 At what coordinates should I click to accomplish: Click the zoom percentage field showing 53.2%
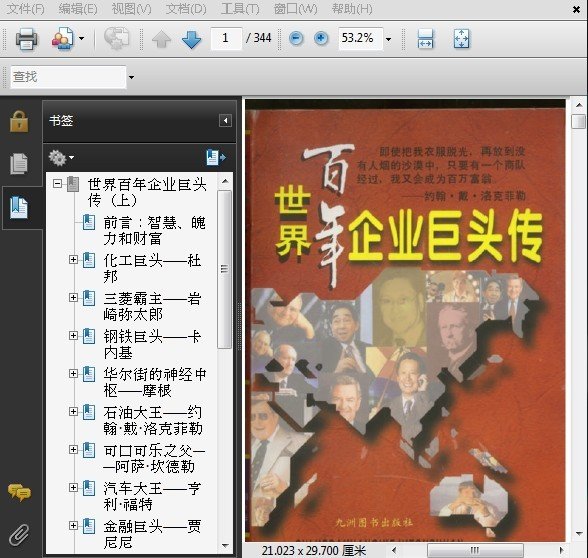[x=360, y=38]
